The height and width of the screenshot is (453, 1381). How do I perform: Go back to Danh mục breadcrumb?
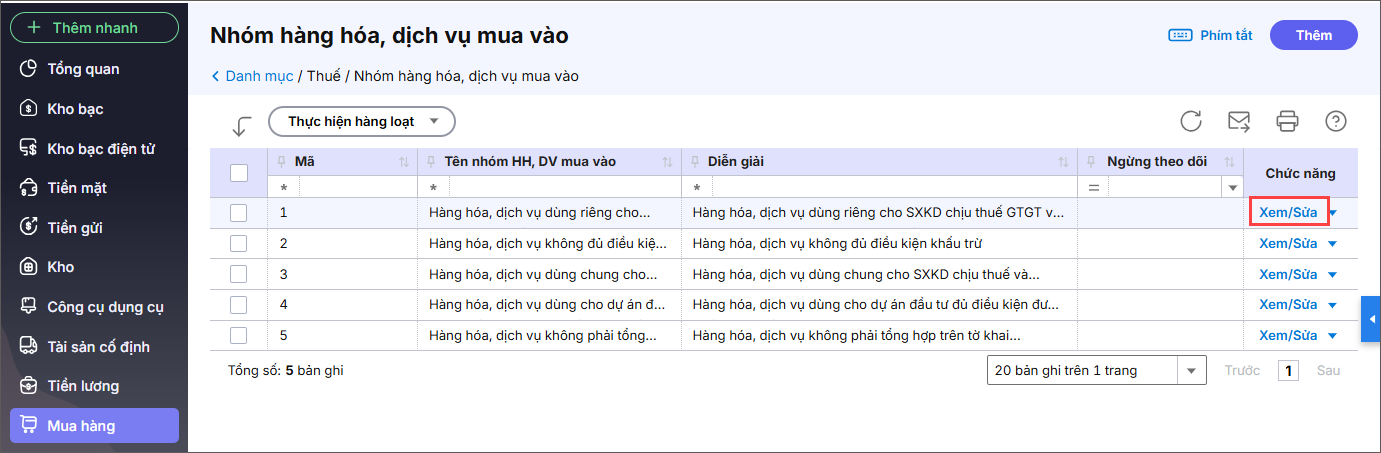coord(258,76)
